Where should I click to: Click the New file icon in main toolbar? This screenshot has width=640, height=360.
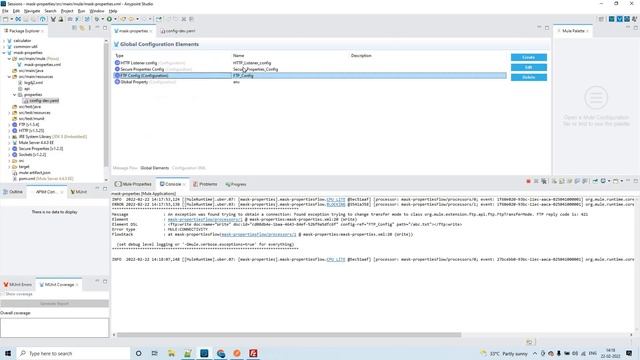pyautogui.click(x=5, y=19)
